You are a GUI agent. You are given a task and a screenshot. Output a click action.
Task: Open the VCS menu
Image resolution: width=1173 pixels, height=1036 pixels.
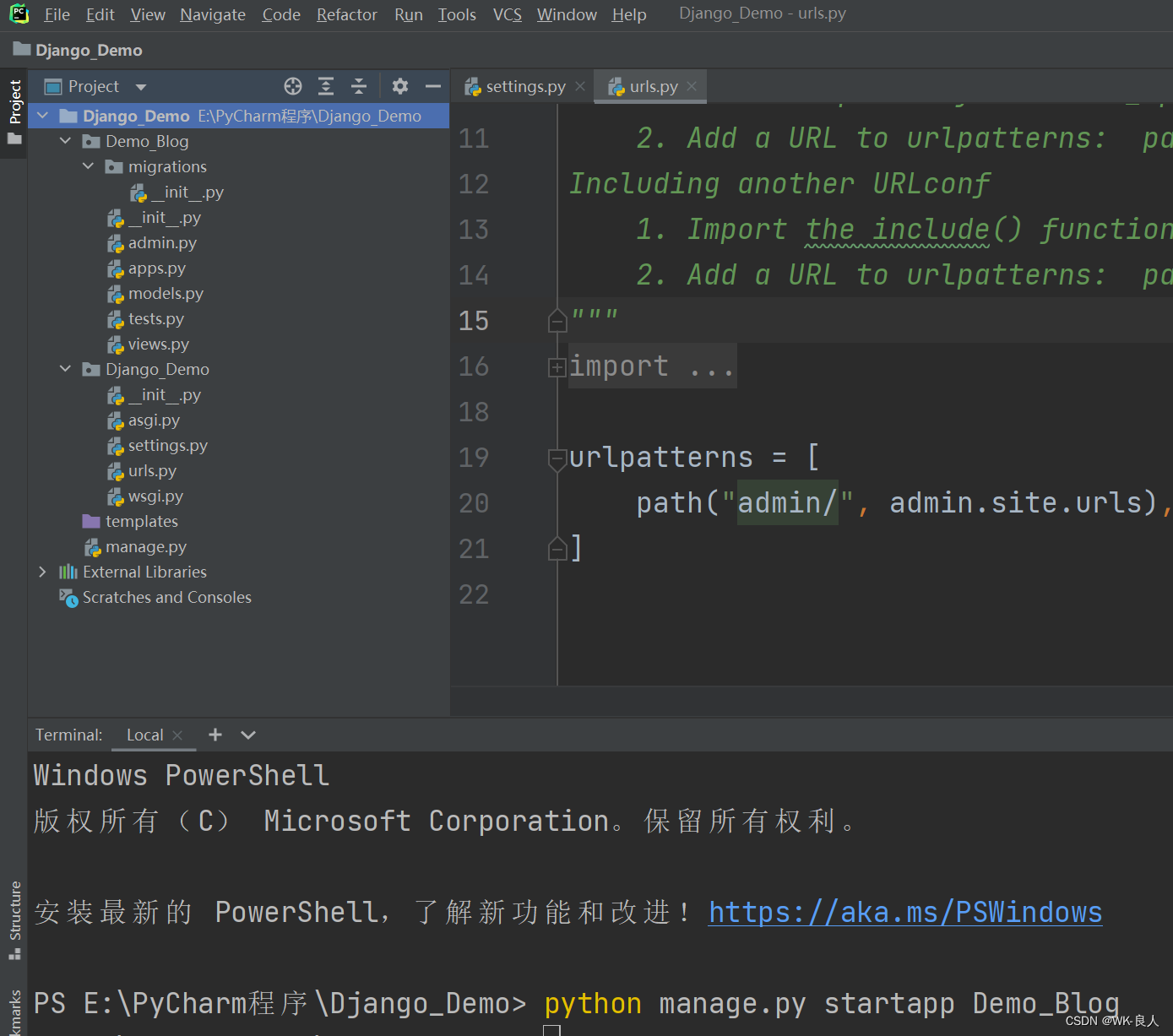(x=508, y=14)
